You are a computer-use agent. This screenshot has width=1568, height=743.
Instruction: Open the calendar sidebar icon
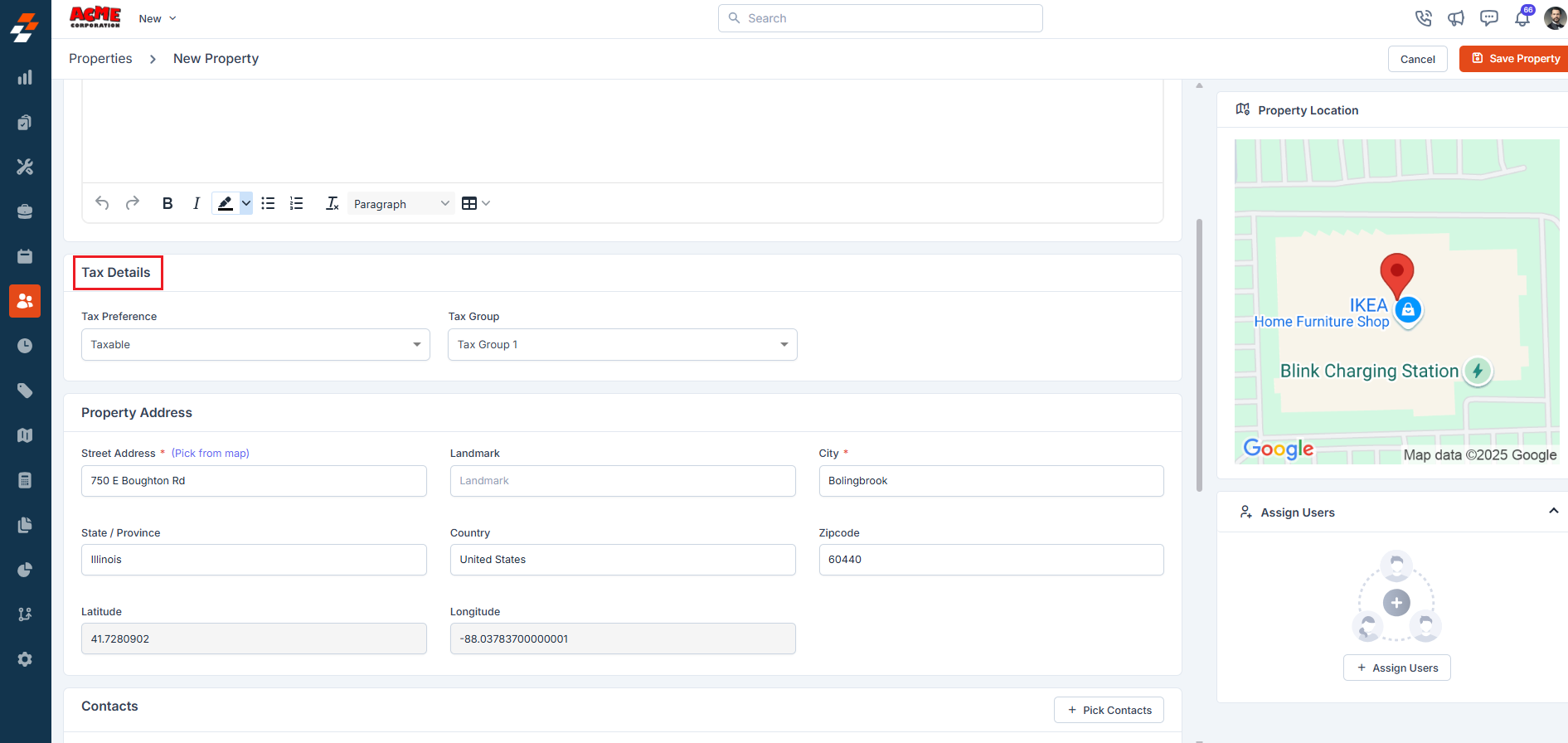25,256
